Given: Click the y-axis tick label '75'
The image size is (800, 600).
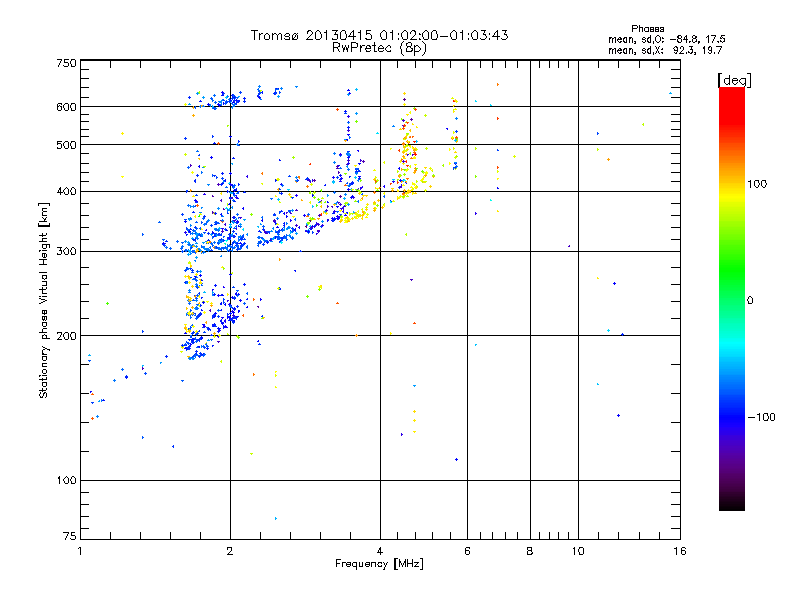Looking at the screenshot, I should point(70,536).
